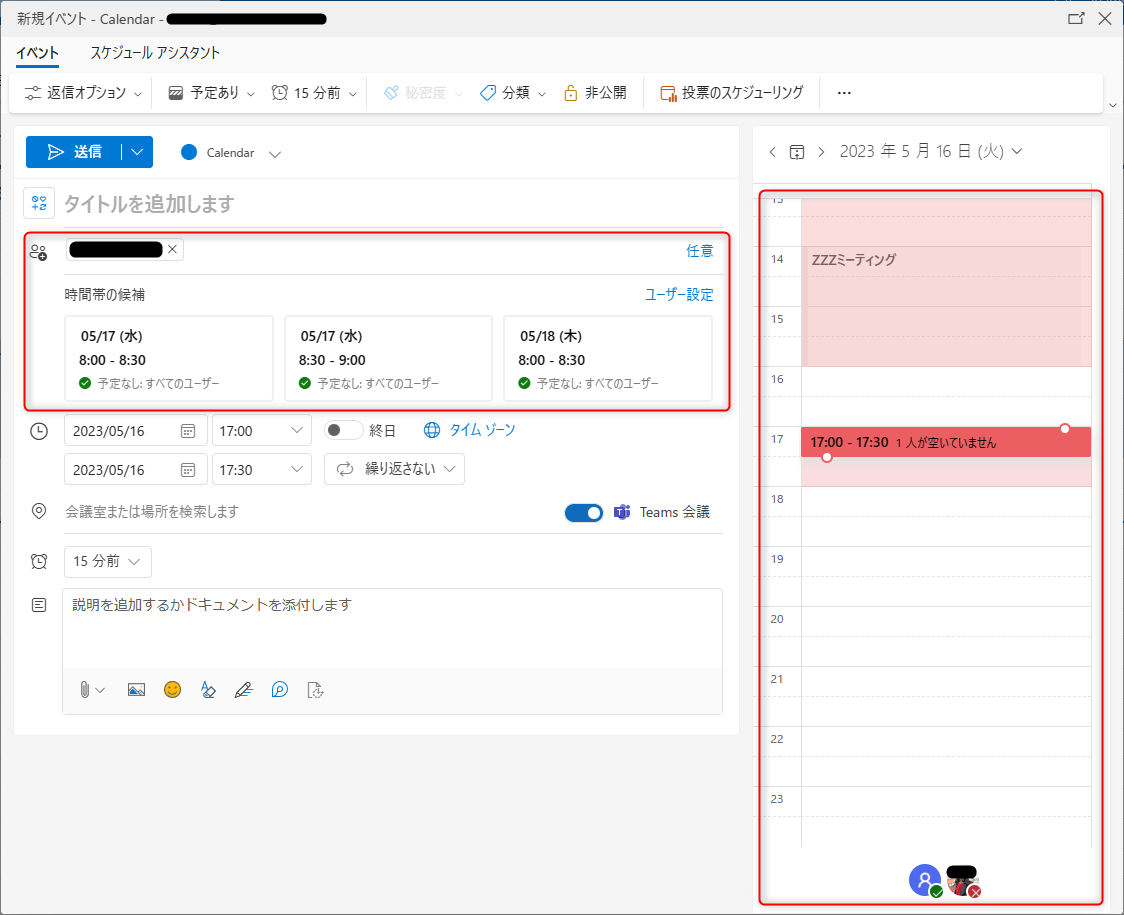Click the text formatting icon
This screenshot has height=915, width=1124.
[208, 690]
